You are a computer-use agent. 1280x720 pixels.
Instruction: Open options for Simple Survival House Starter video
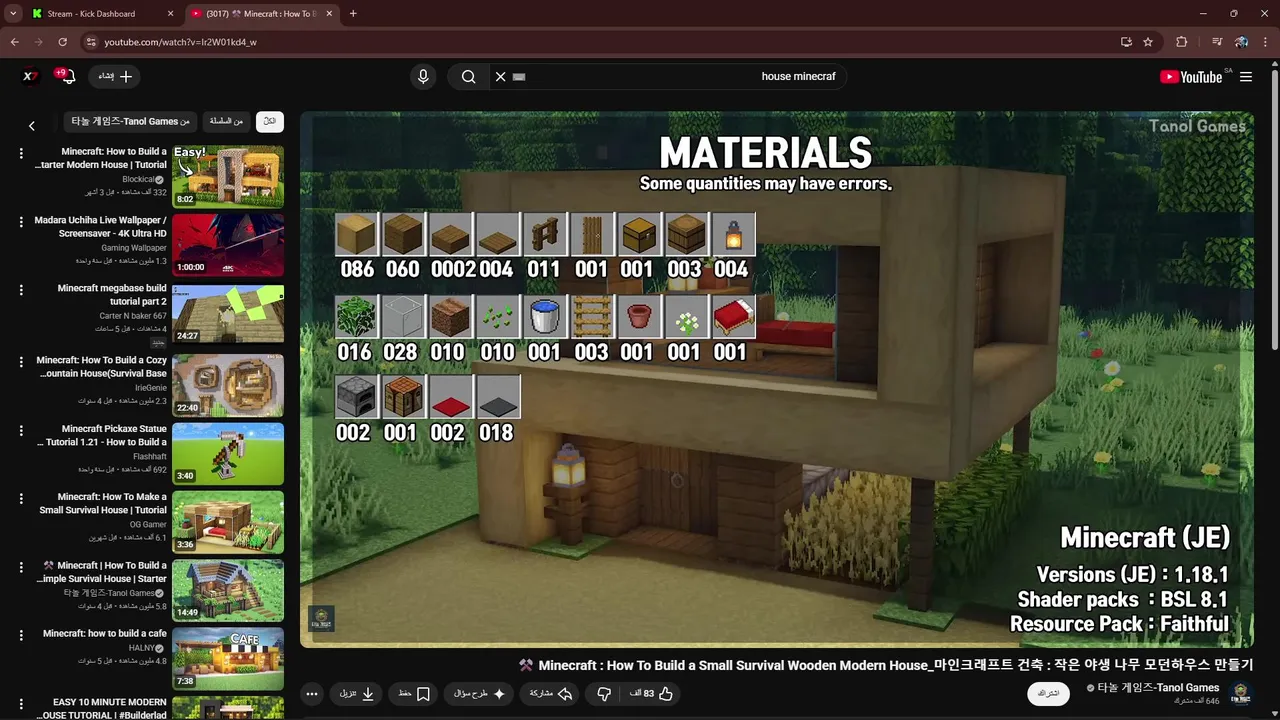coord(21,567)
